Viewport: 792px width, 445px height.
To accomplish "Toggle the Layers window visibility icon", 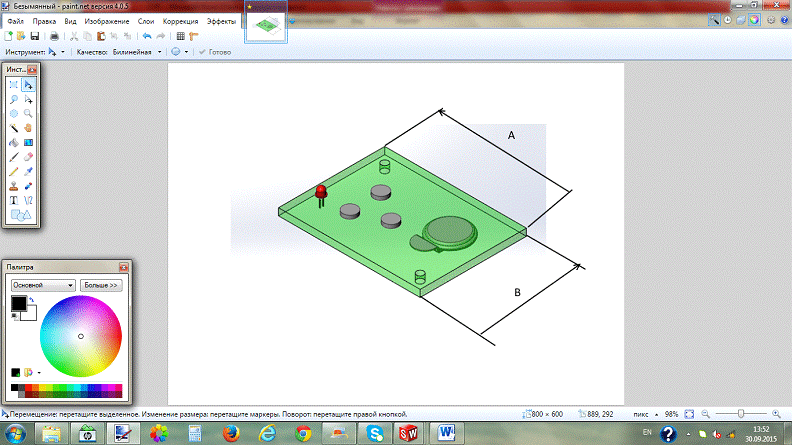I will tap(741, 20).
